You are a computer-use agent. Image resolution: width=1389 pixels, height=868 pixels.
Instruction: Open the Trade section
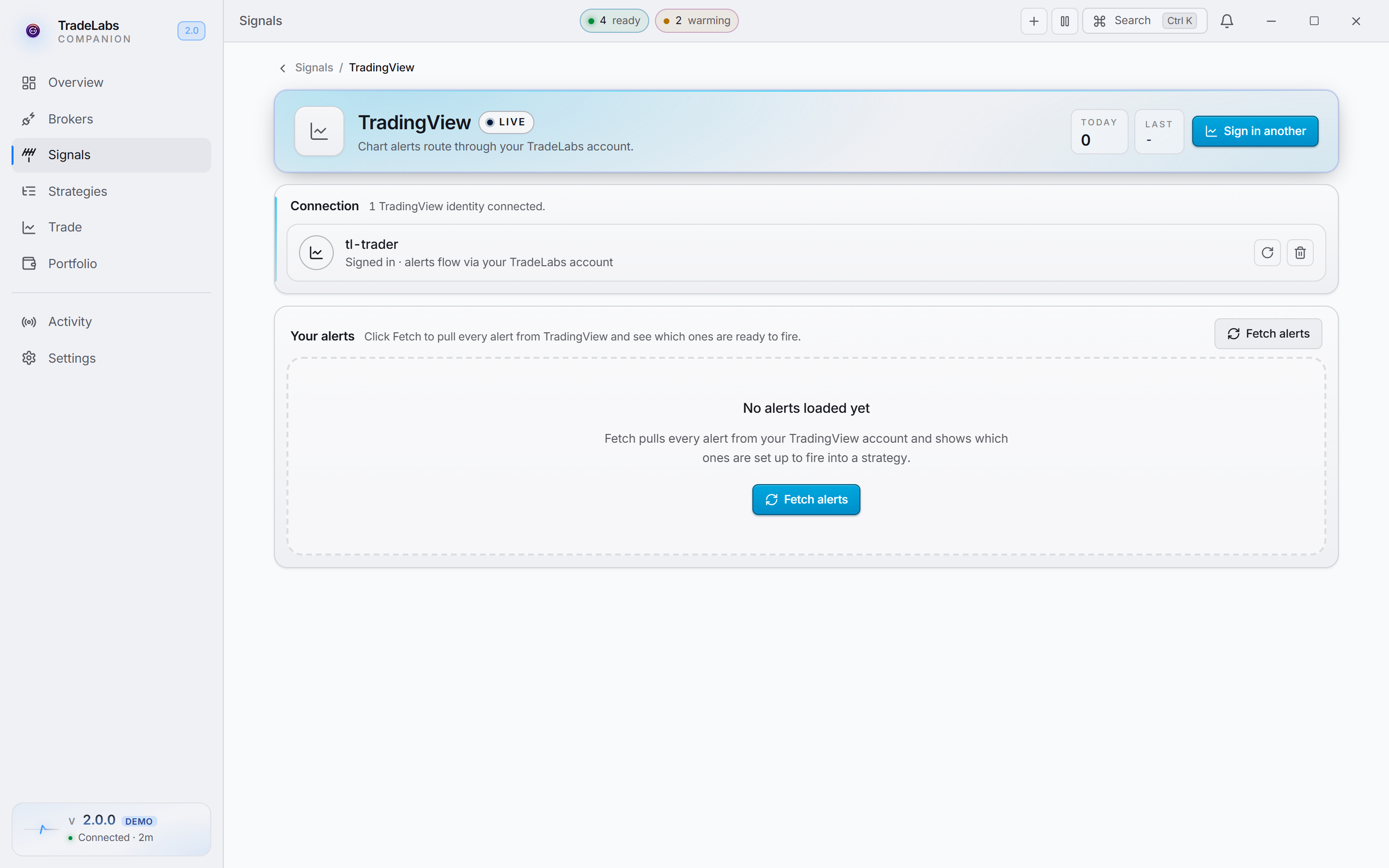[x=111, y=227]
